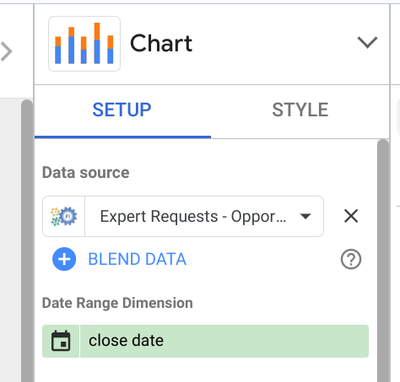Click the left canvas vertical scrollbar
The height and width of the screenshot is (382, 400).
tap(27, 240)
